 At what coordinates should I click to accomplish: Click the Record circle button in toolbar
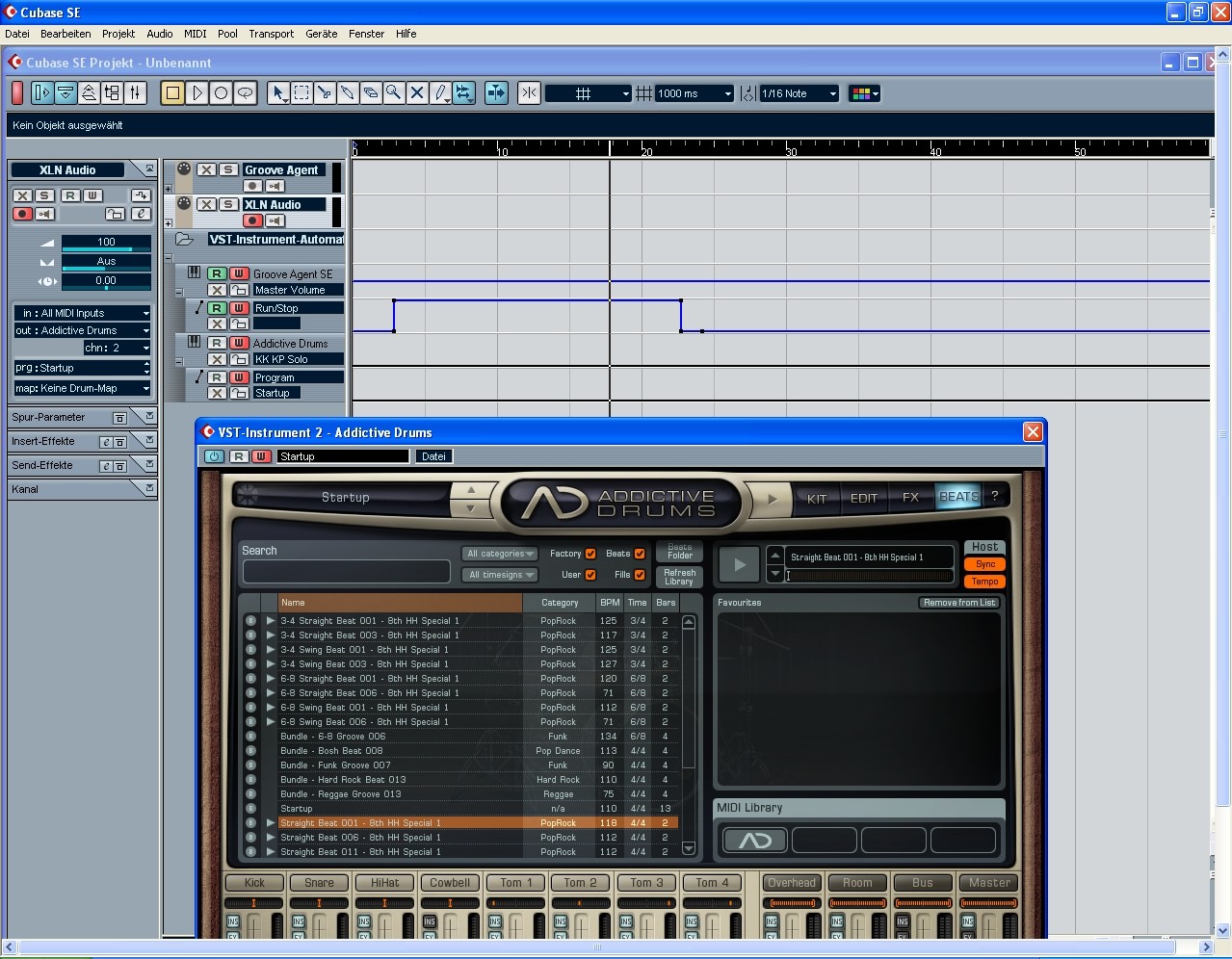(x=221, y=93)
